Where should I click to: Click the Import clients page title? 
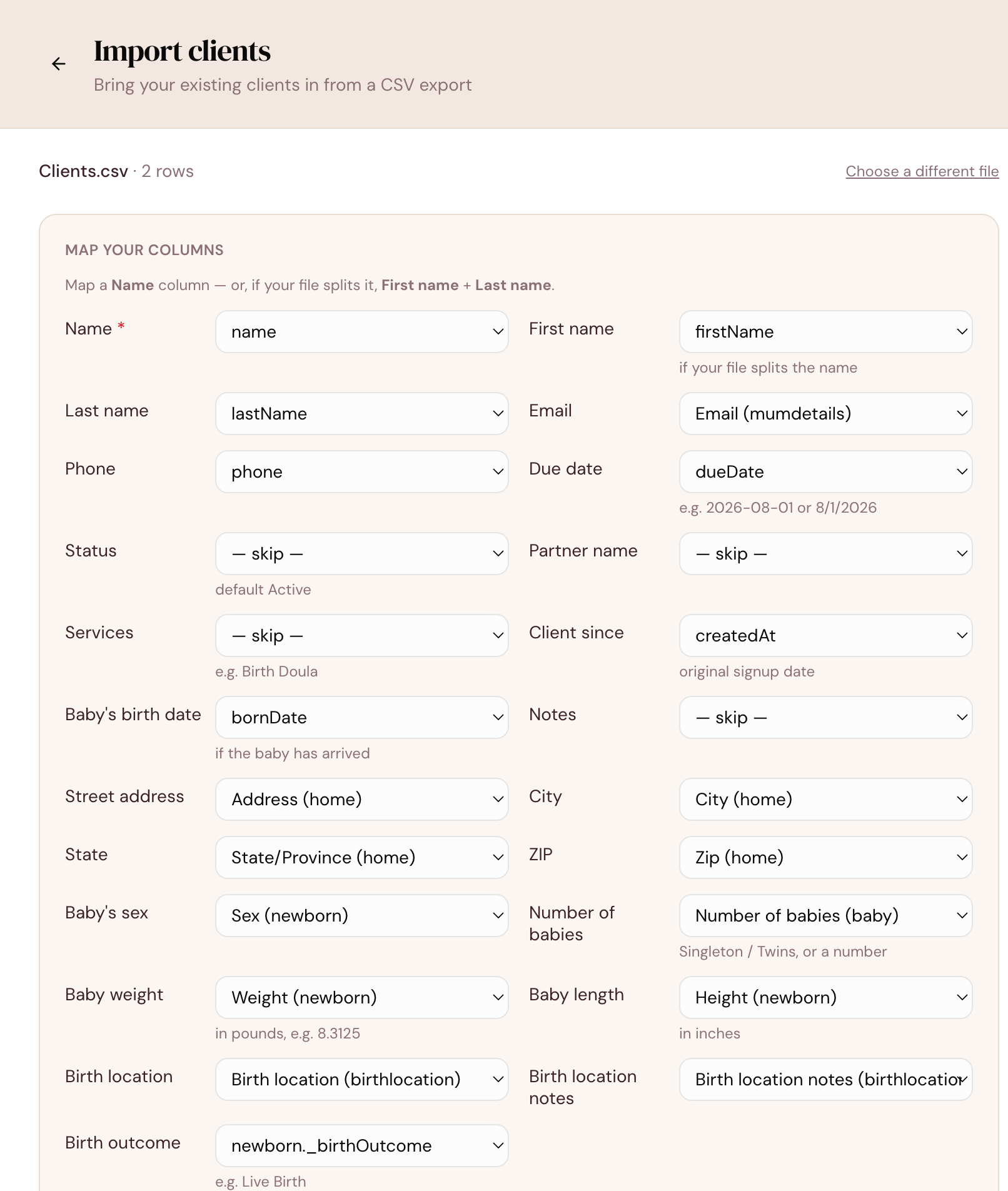click(x=182, y=51)
